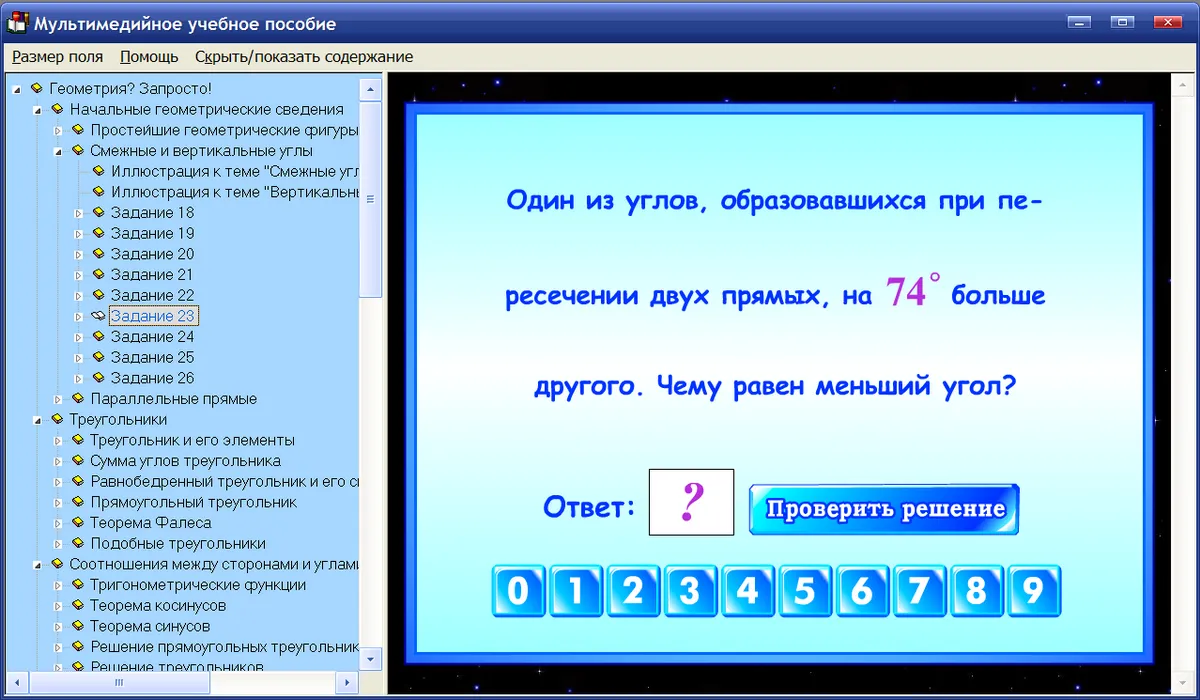Click application icon in title bar

tap(17, 23)
